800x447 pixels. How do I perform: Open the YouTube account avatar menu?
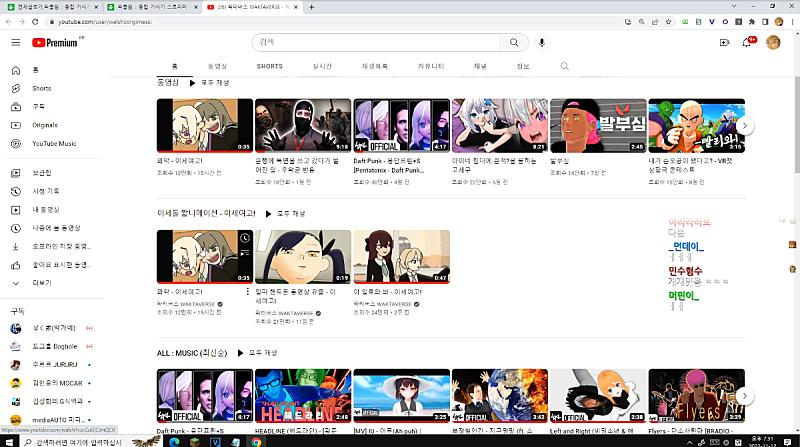773,42
